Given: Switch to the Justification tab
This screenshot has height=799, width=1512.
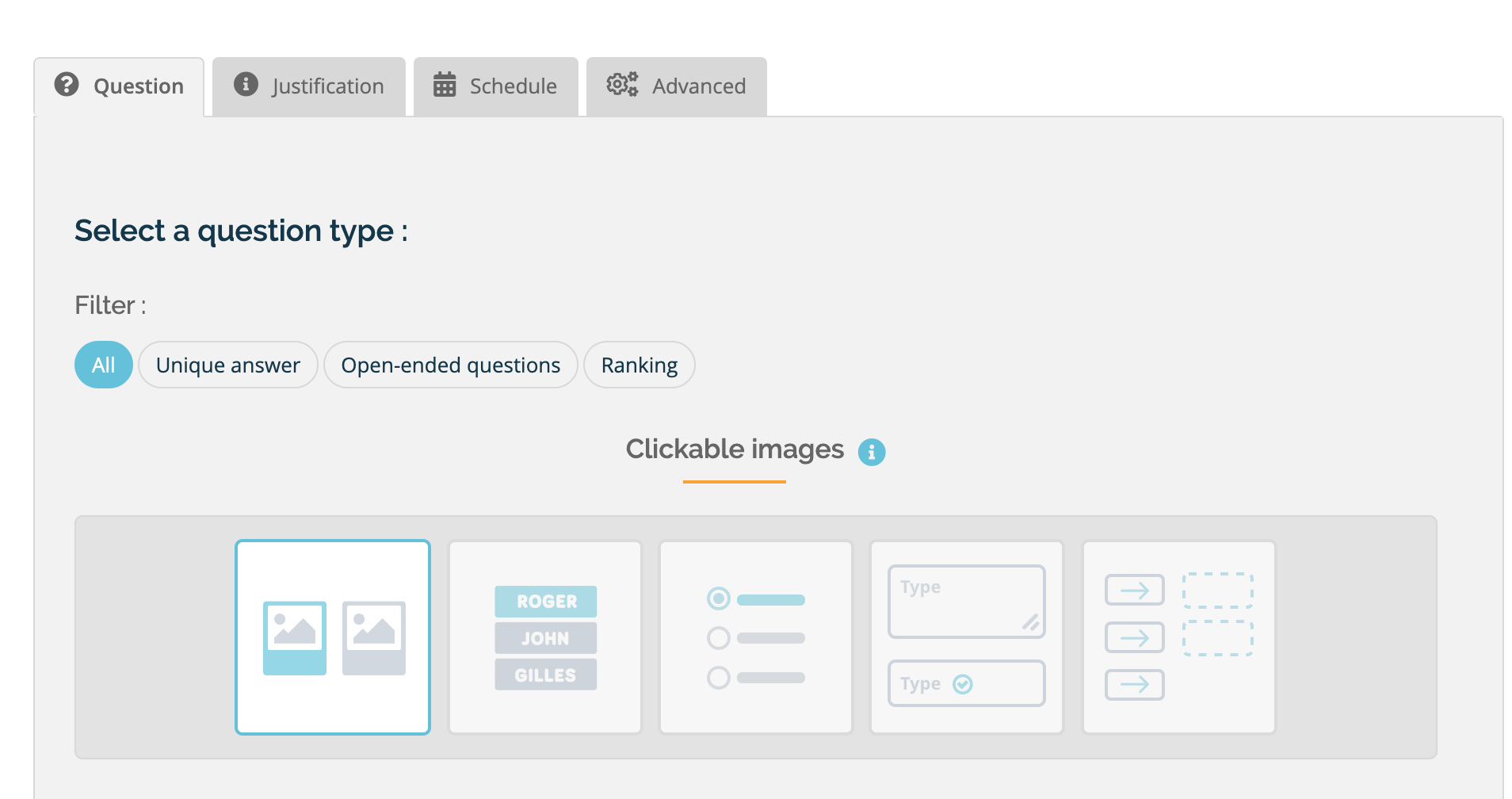Looking at the screenshot, I should [309, 86].
